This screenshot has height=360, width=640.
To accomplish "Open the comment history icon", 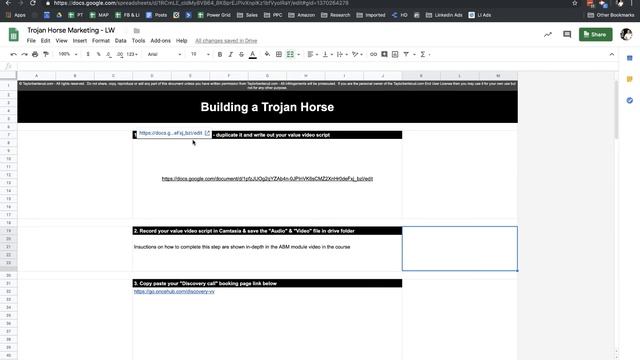I will click(x=567, y=35).
